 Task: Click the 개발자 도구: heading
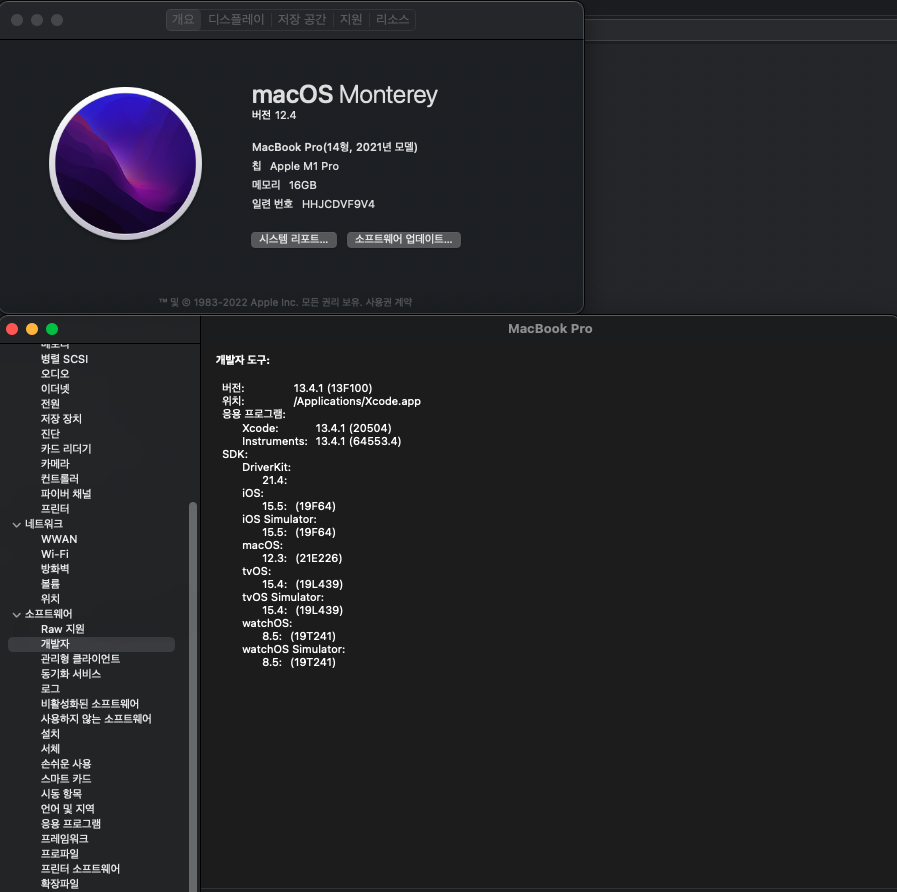tap(243, 360)
